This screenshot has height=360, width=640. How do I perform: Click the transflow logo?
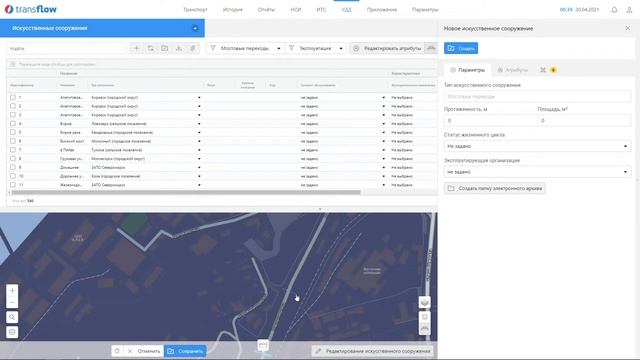click(31, 9)
